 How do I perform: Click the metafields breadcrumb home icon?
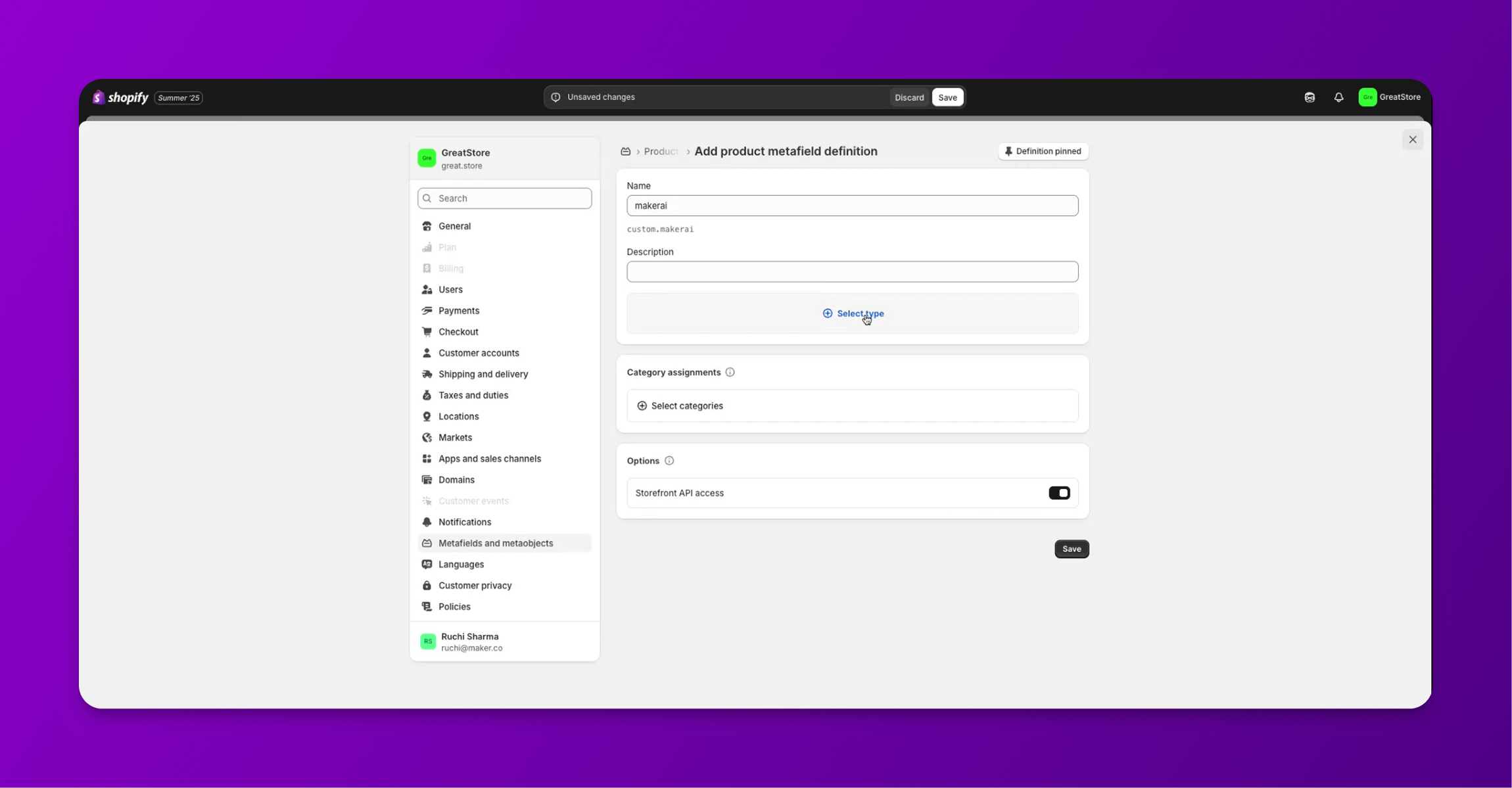625,151
